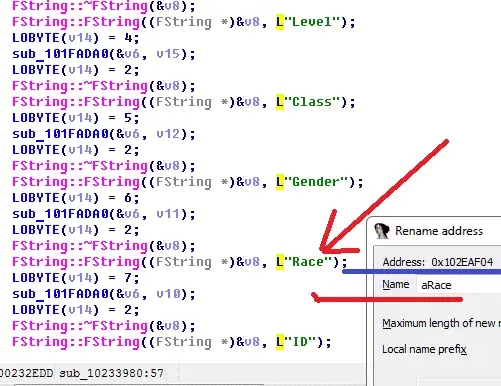Select the v12 argument variable

point(168,134)
